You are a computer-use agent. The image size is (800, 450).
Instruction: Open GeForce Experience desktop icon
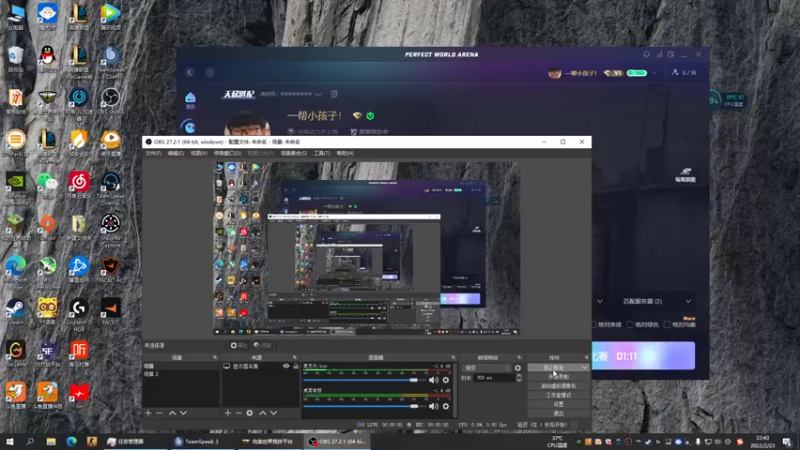[16, 185]
